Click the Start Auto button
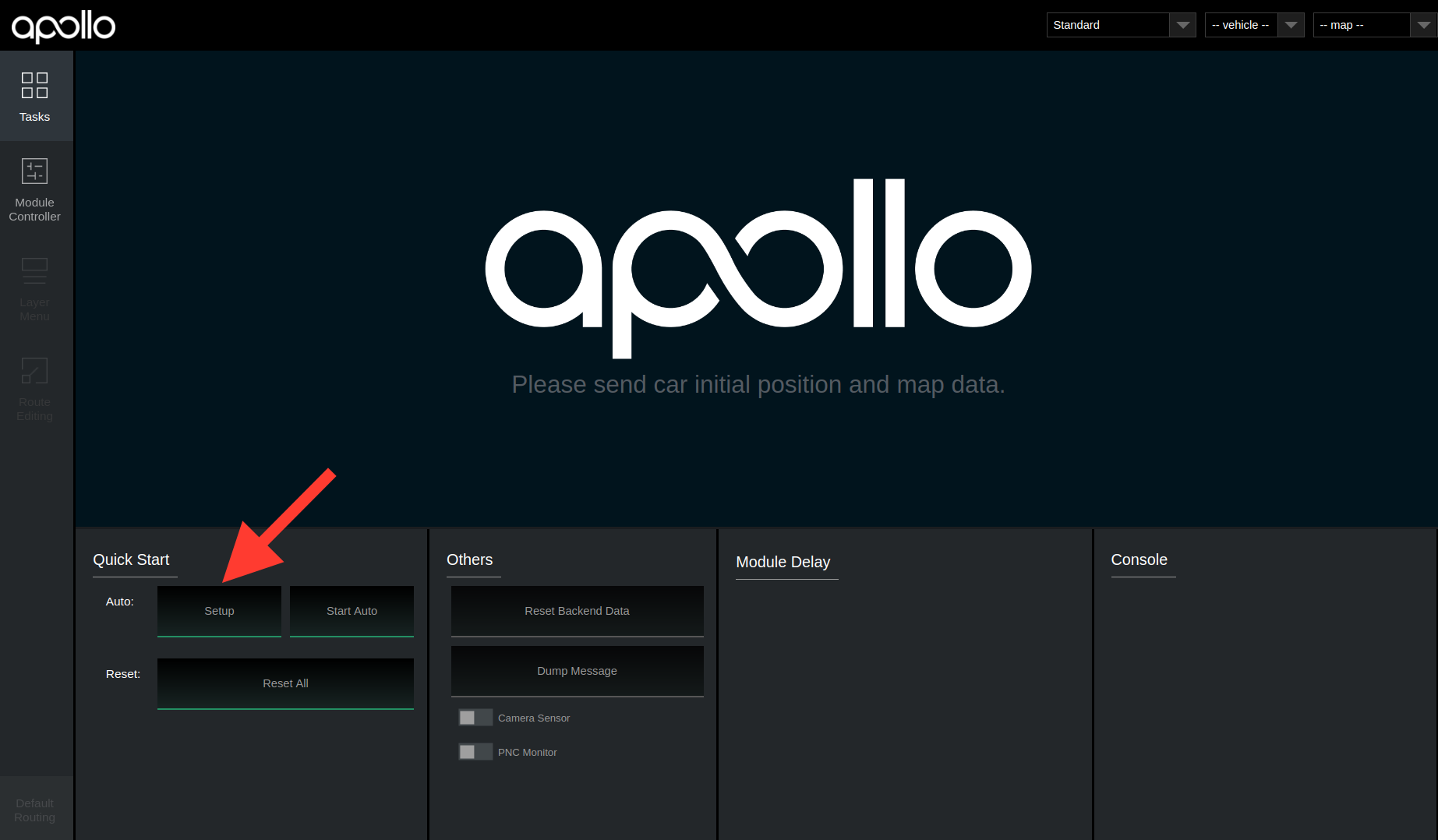 click(352, 611)
